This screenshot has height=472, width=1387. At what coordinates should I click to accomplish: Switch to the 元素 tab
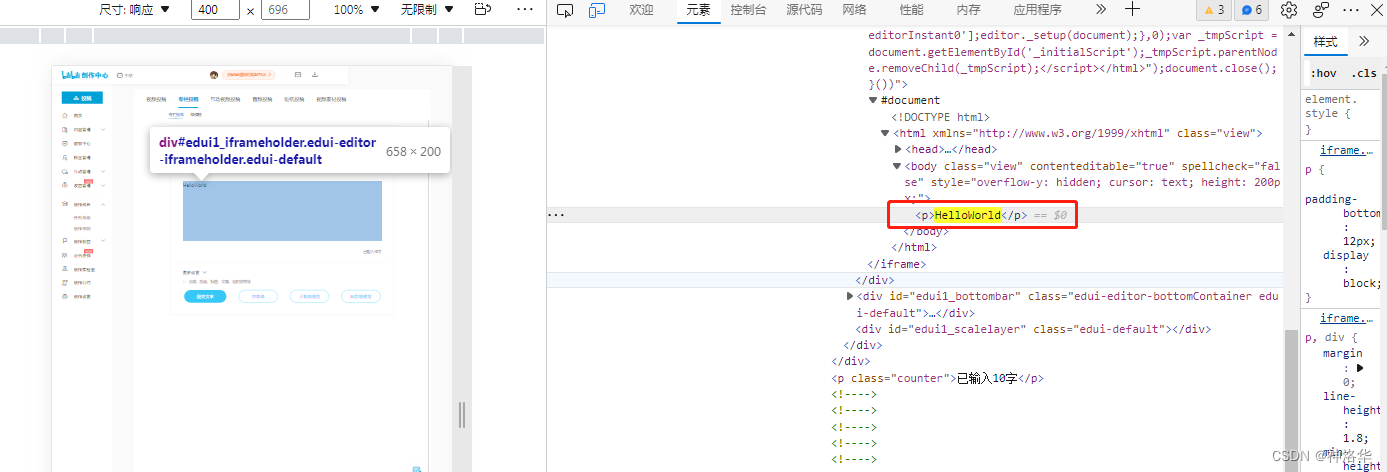pyautogui.click(x=698, y=10)
